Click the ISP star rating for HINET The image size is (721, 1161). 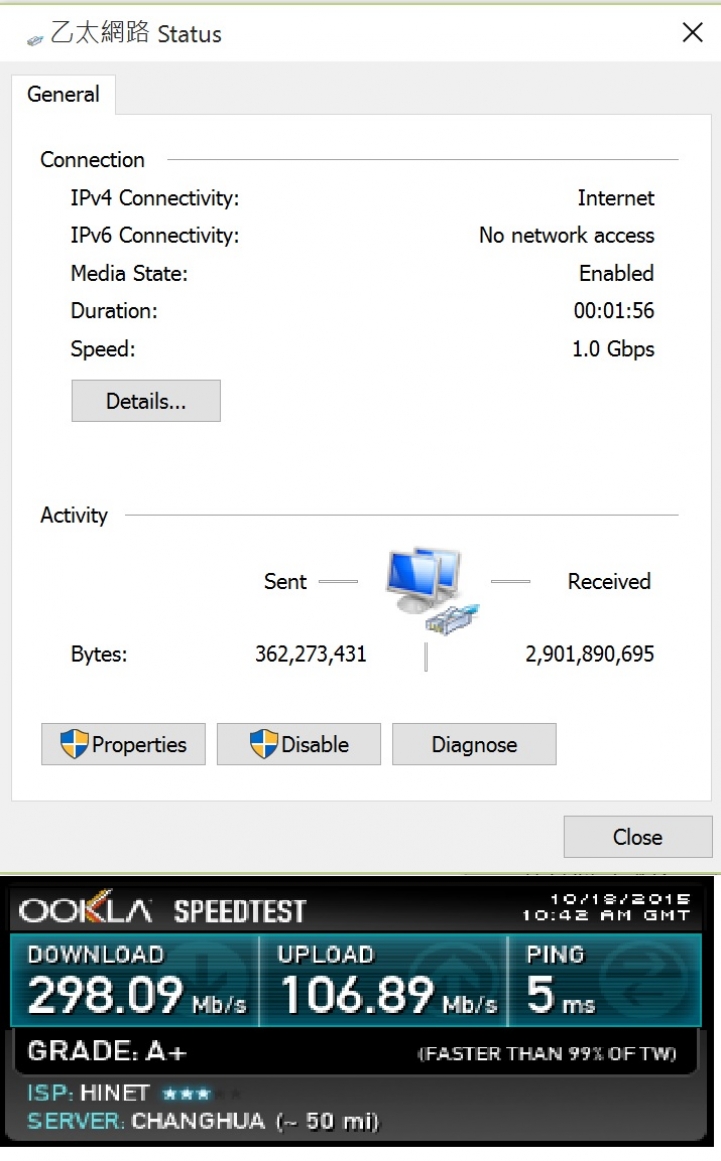click(201, 1093)
